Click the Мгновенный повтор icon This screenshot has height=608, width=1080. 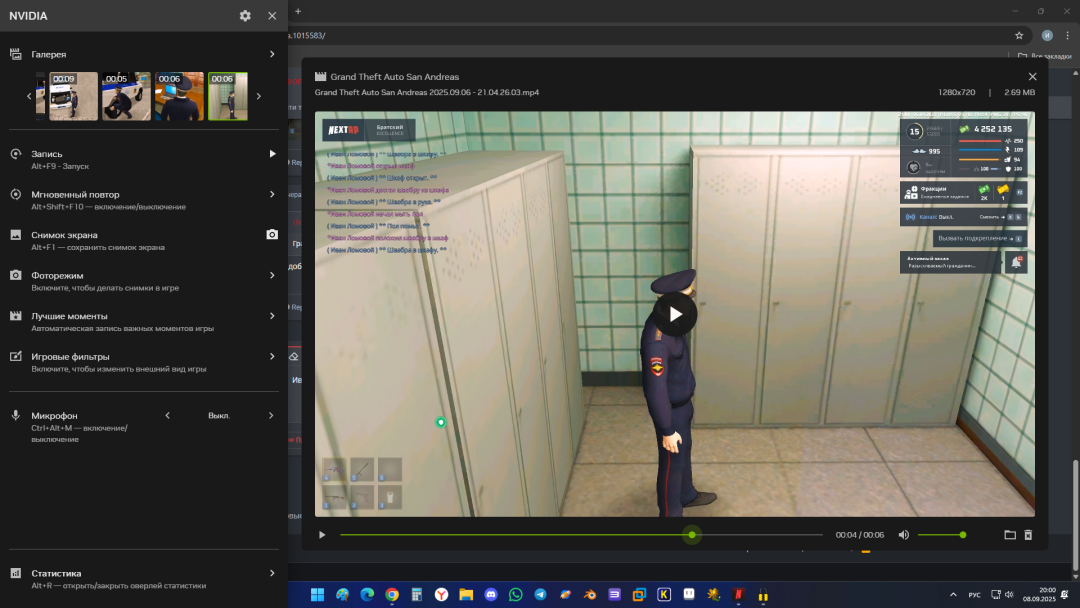pyautogui.click(x=16, y=194)
